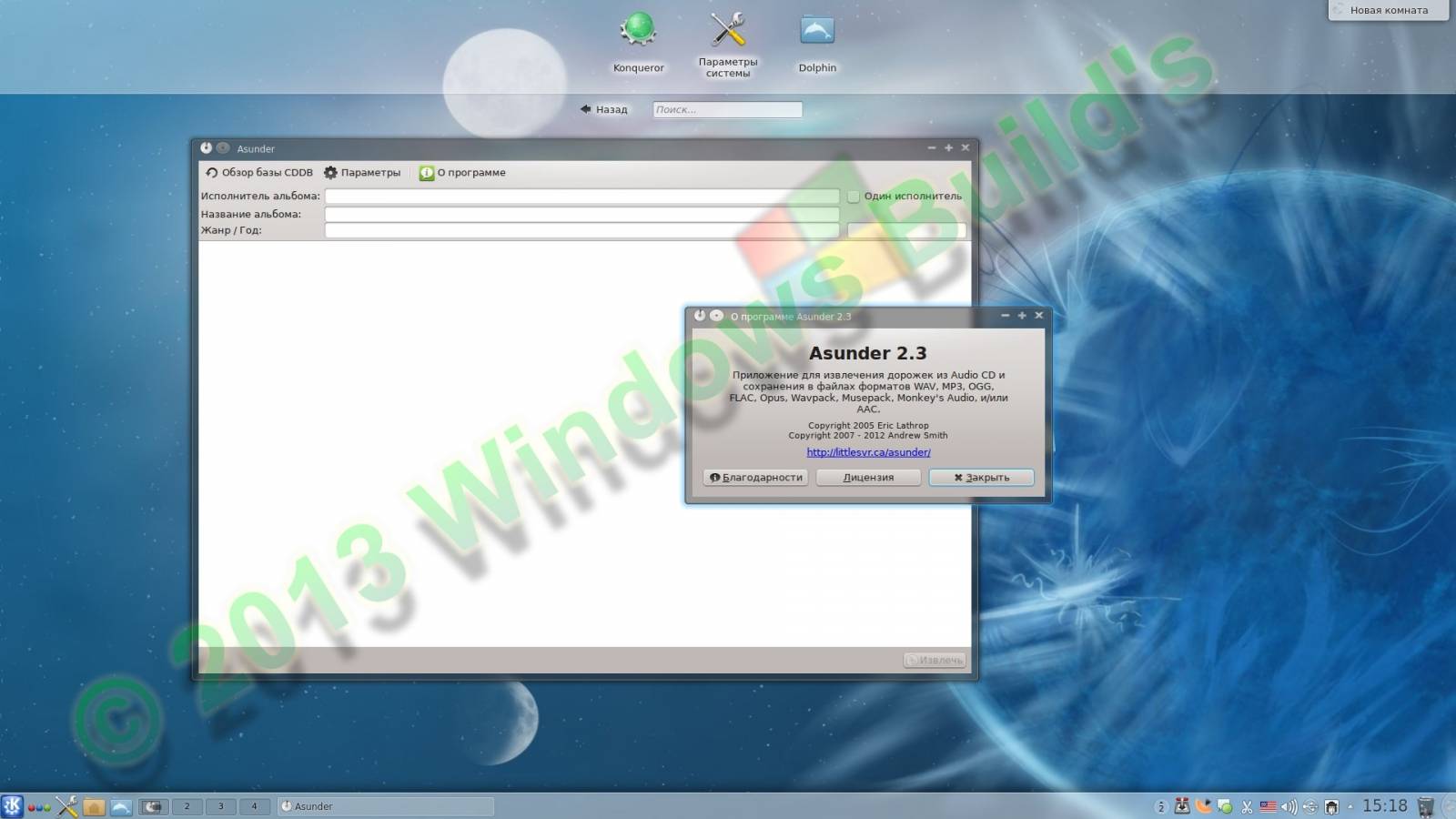Open the home folder taskbar icon

click(94, 806)
